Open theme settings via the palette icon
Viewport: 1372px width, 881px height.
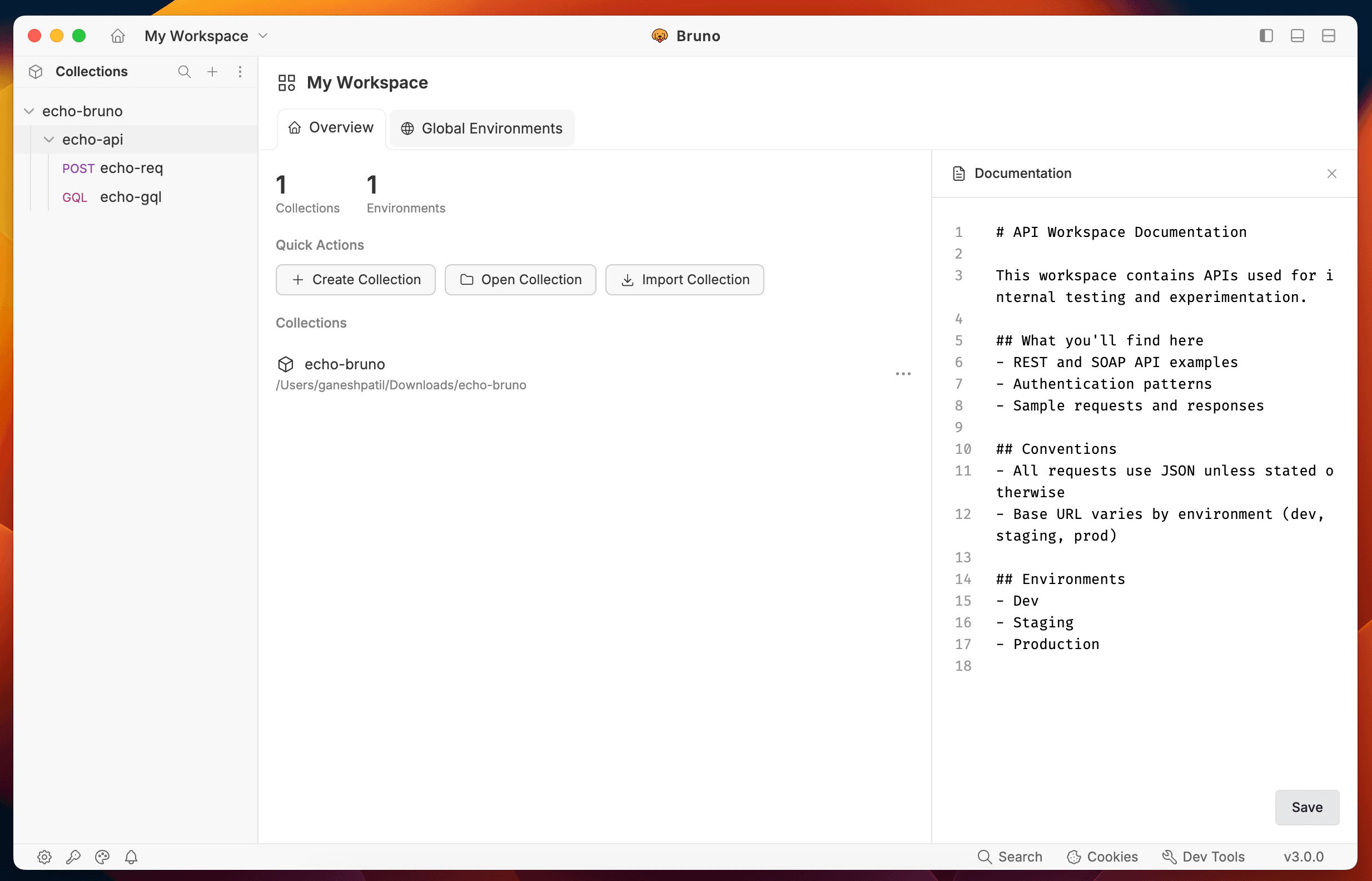tap(102, 857)
